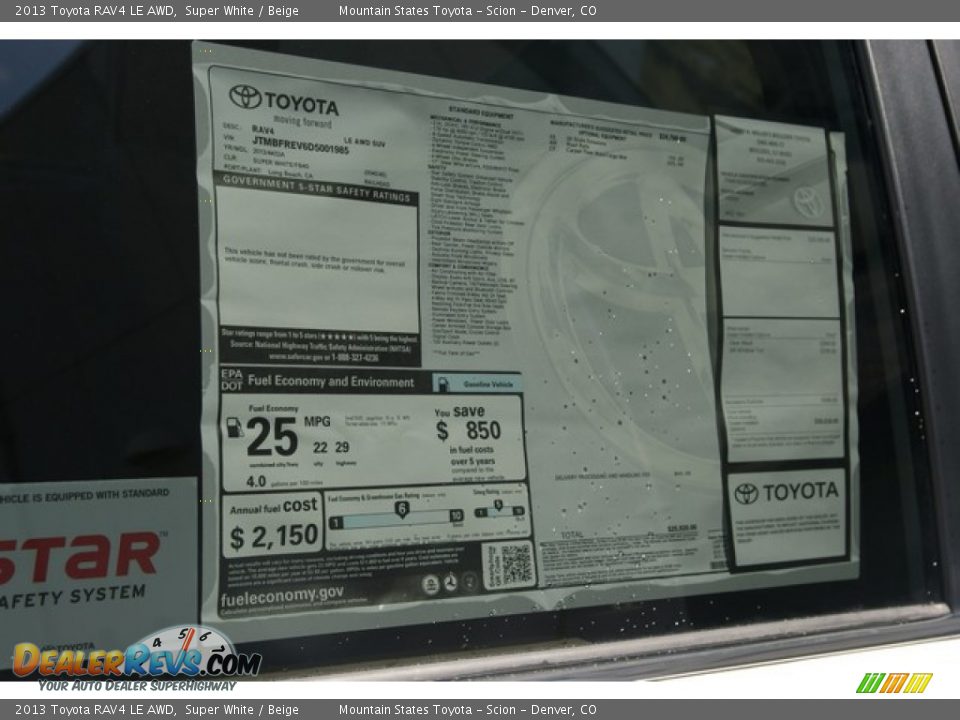Image resolution: width=960 pixels, height=720 pixels.
Task: Click the Gasoline Vehicle badge
Action: (477, 383)
